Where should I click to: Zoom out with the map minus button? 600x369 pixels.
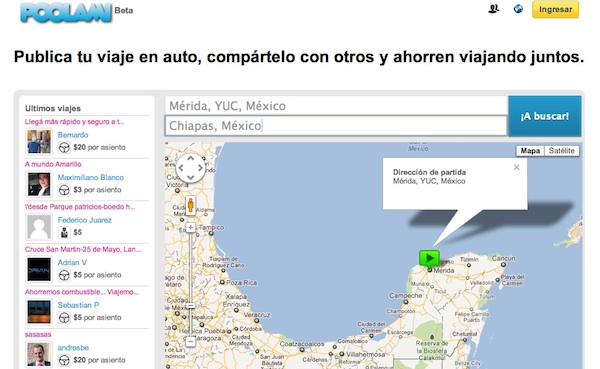point(191,341)
